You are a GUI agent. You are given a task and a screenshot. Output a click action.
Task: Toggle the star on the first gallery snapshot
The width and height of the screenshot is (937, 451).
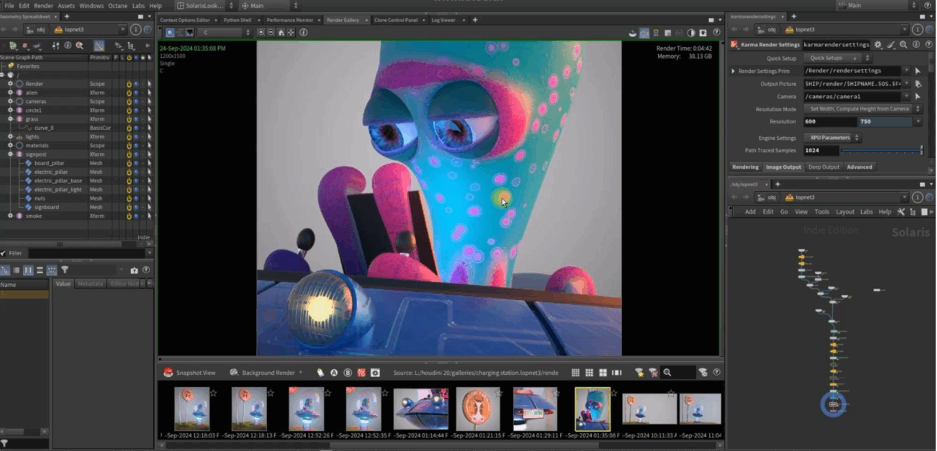click(214, 393)
